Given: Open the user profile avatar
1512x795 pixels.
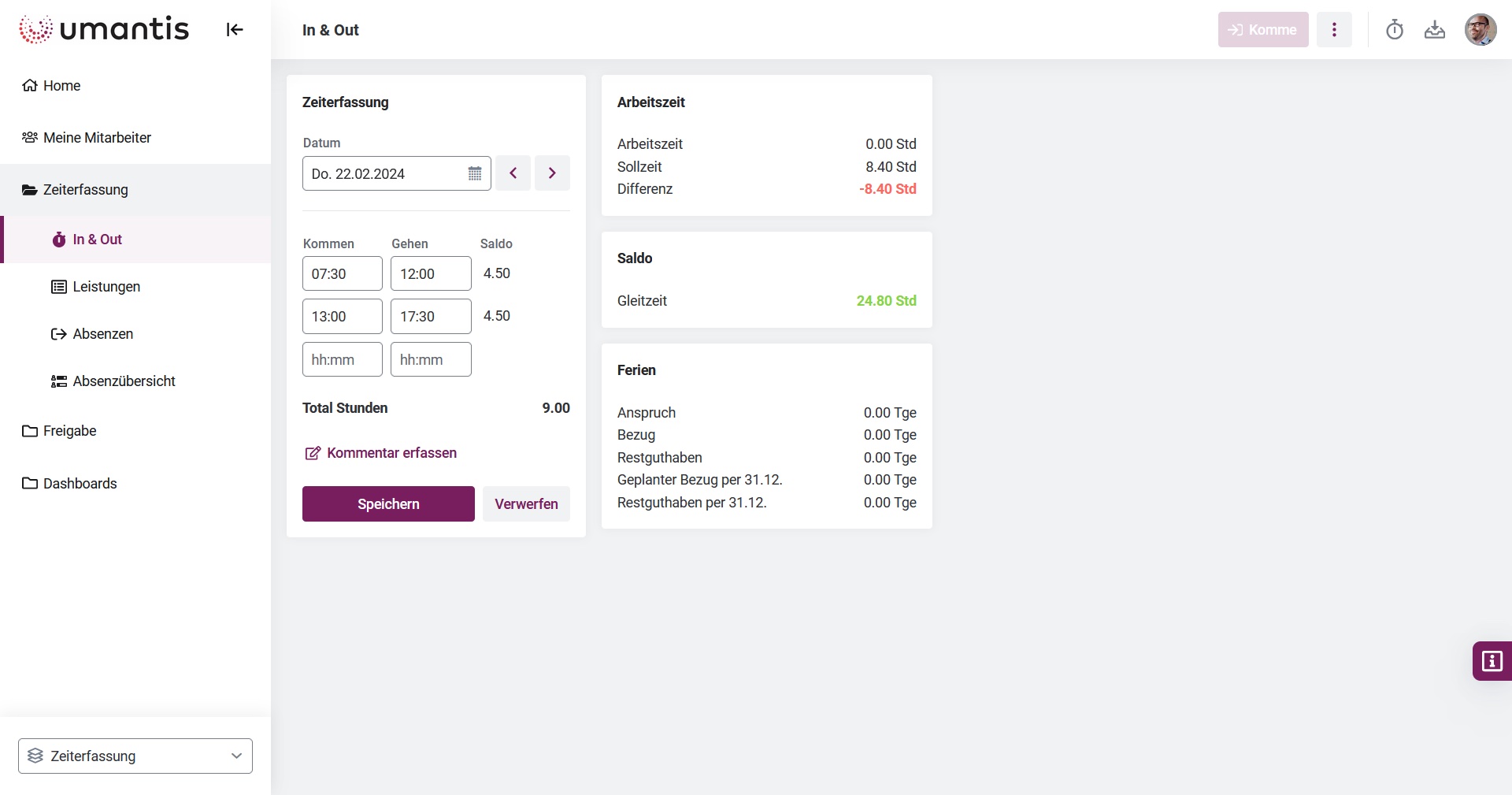Looking at the screenshot, I should click(1480, 30).
